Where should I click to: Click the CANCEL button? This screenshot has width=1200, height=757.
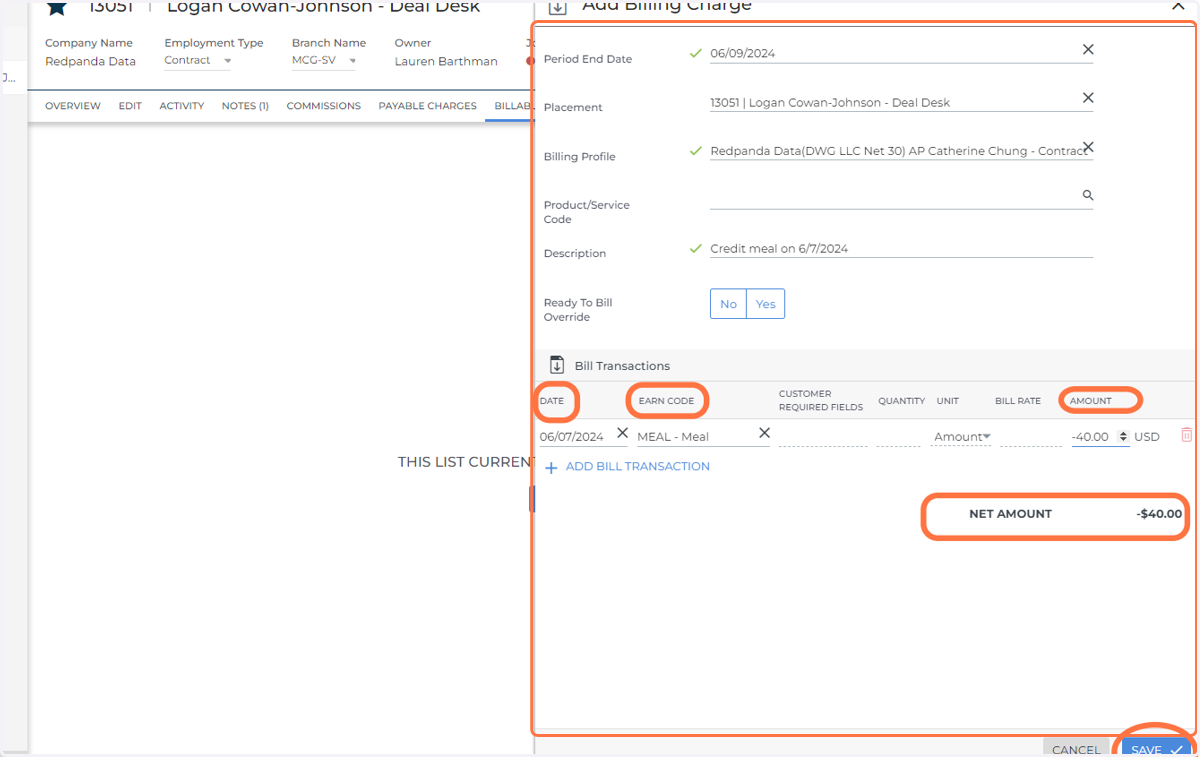[1076, 749]
